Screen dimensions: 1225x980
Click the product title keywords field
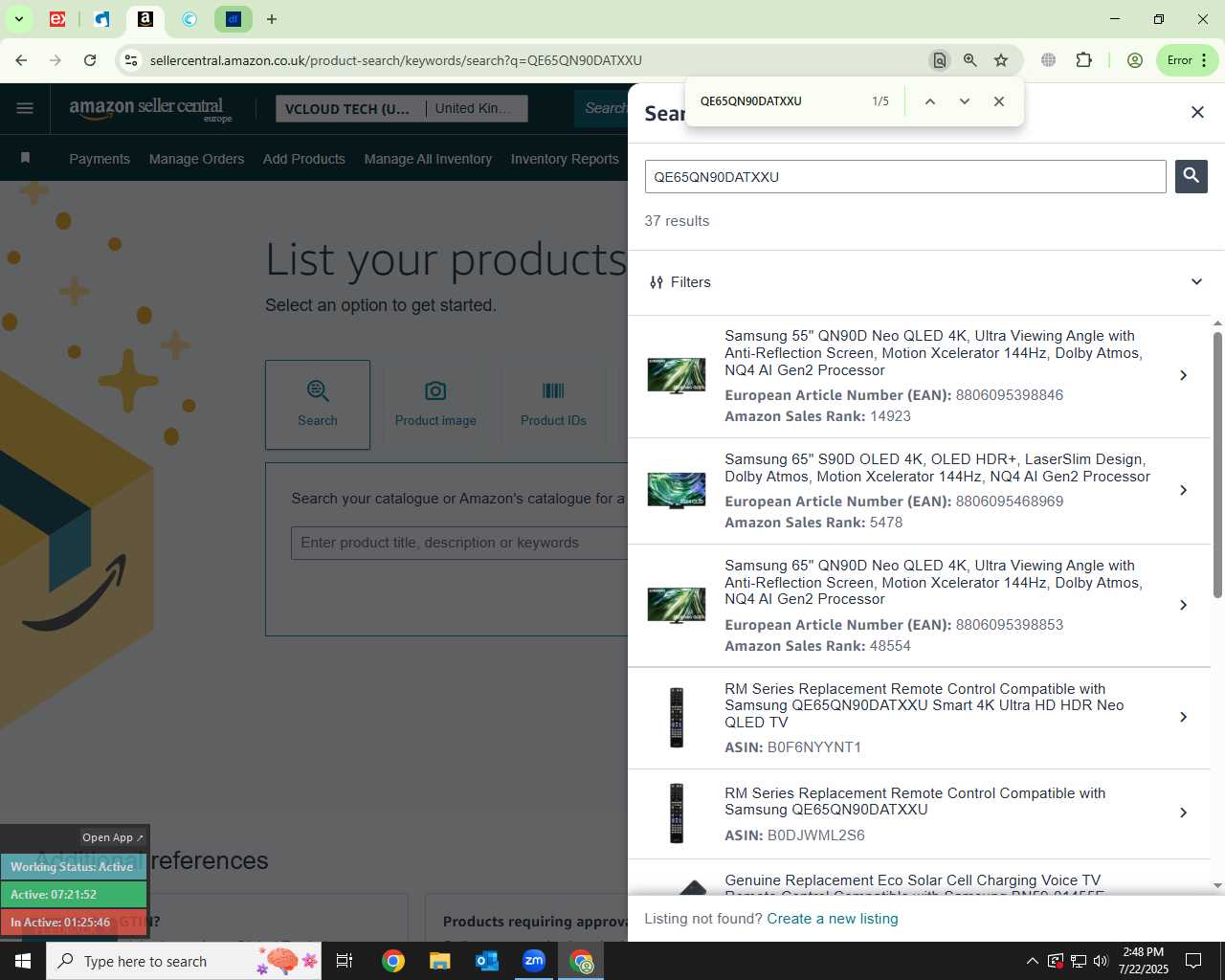[459, 543]
